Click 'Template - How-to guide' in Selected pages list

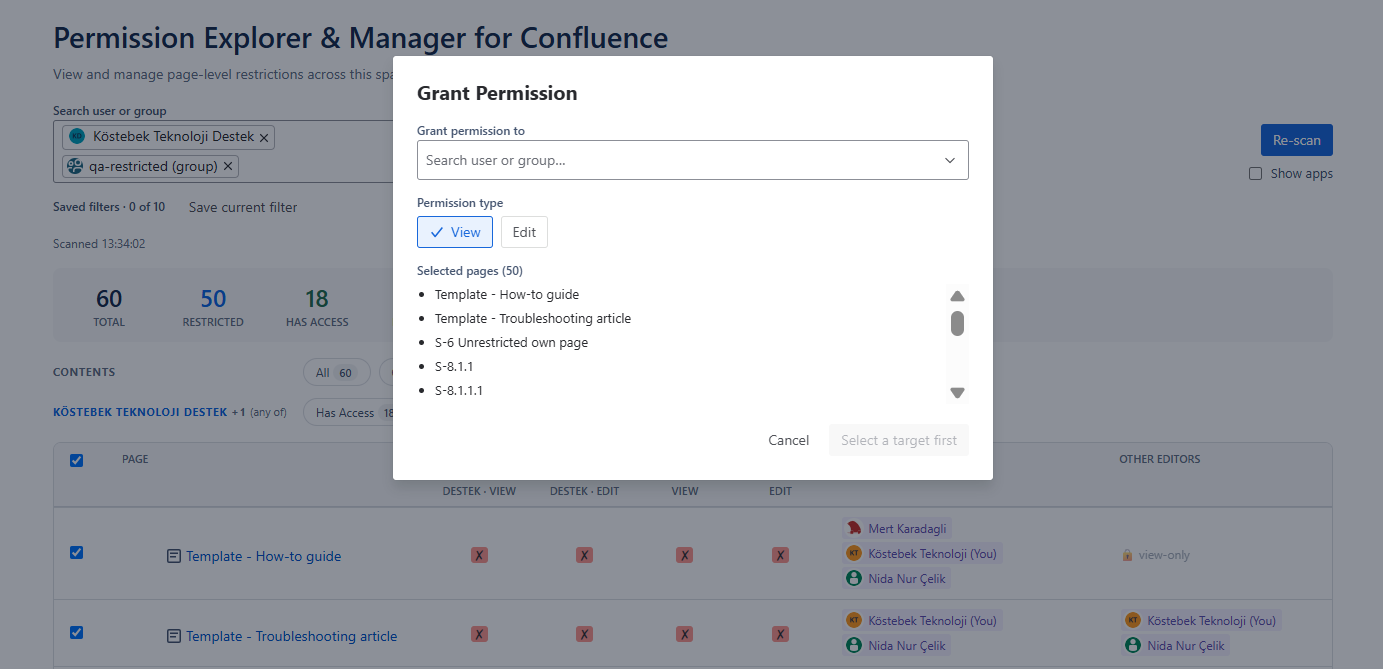(507, 294)
